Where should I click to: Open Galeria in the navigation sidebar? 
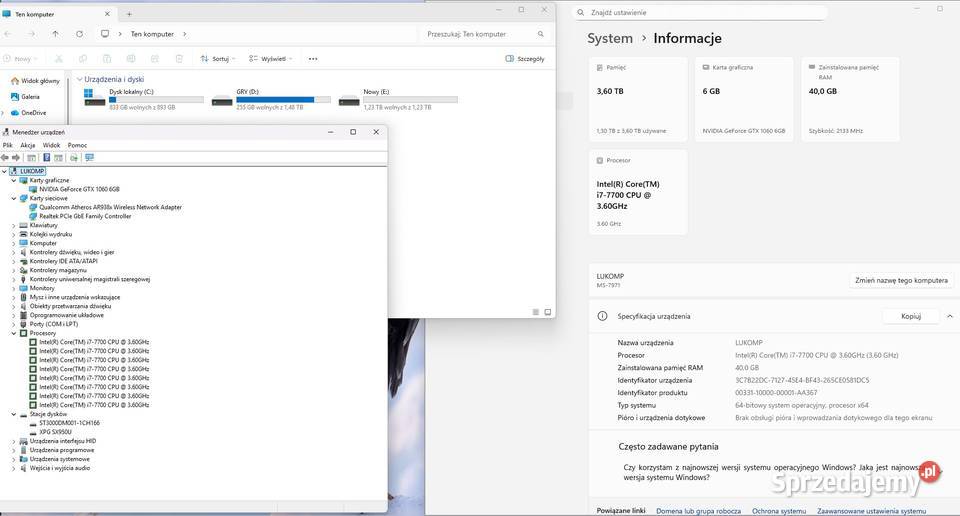pyautogui.click(x=30, y=97)
